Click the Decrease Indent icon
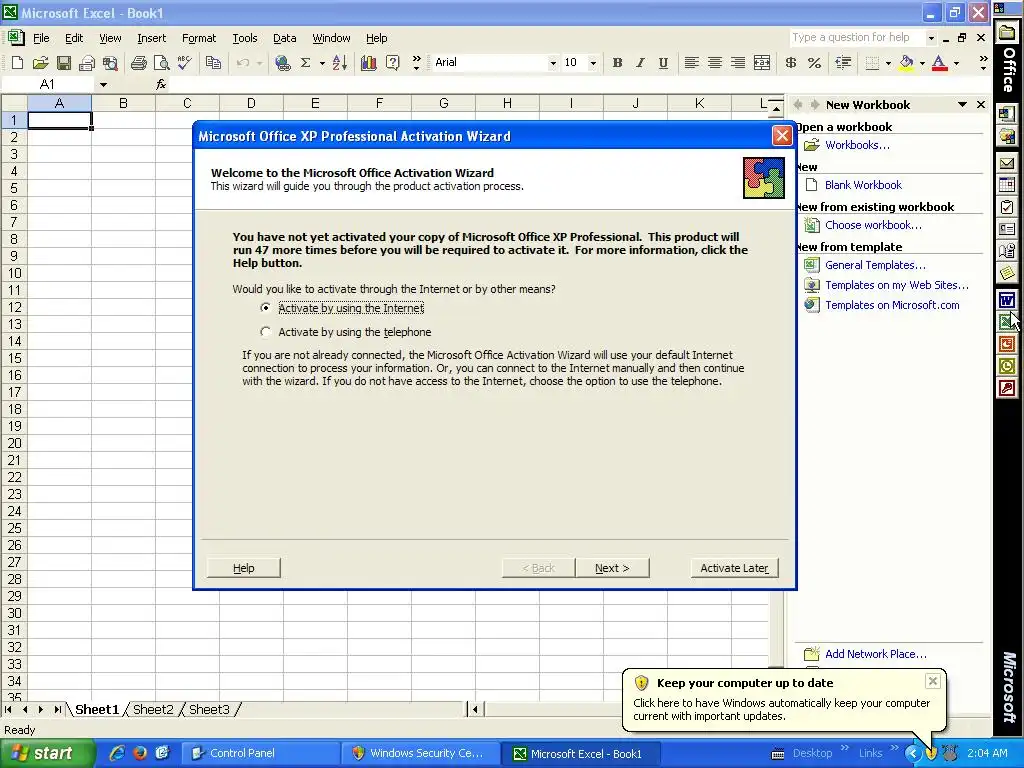 click(843, 63)
